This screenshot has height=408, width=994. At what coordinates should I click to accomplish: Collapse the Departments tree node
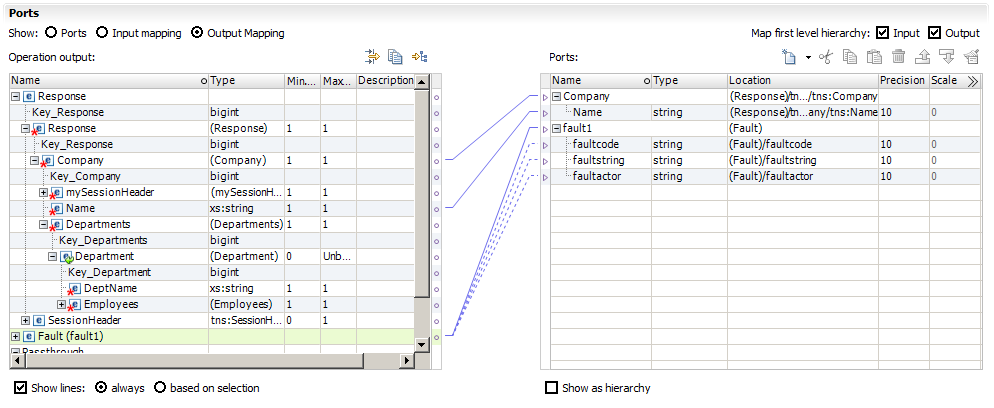43,224
